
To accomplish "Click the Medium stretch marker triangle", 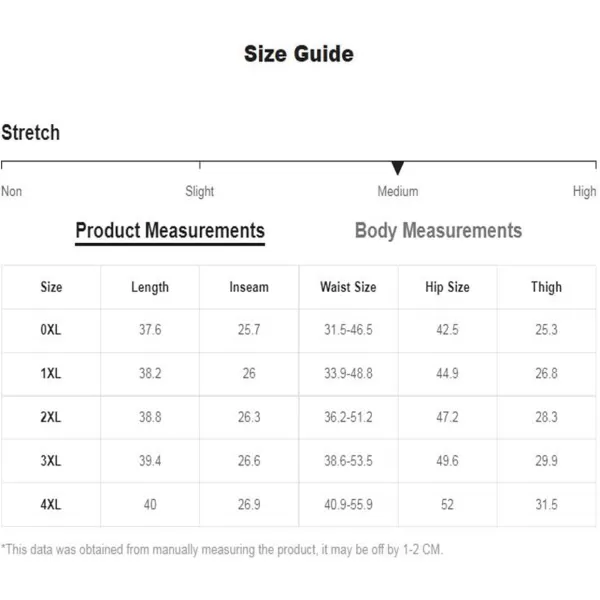I will pos(398,168).
